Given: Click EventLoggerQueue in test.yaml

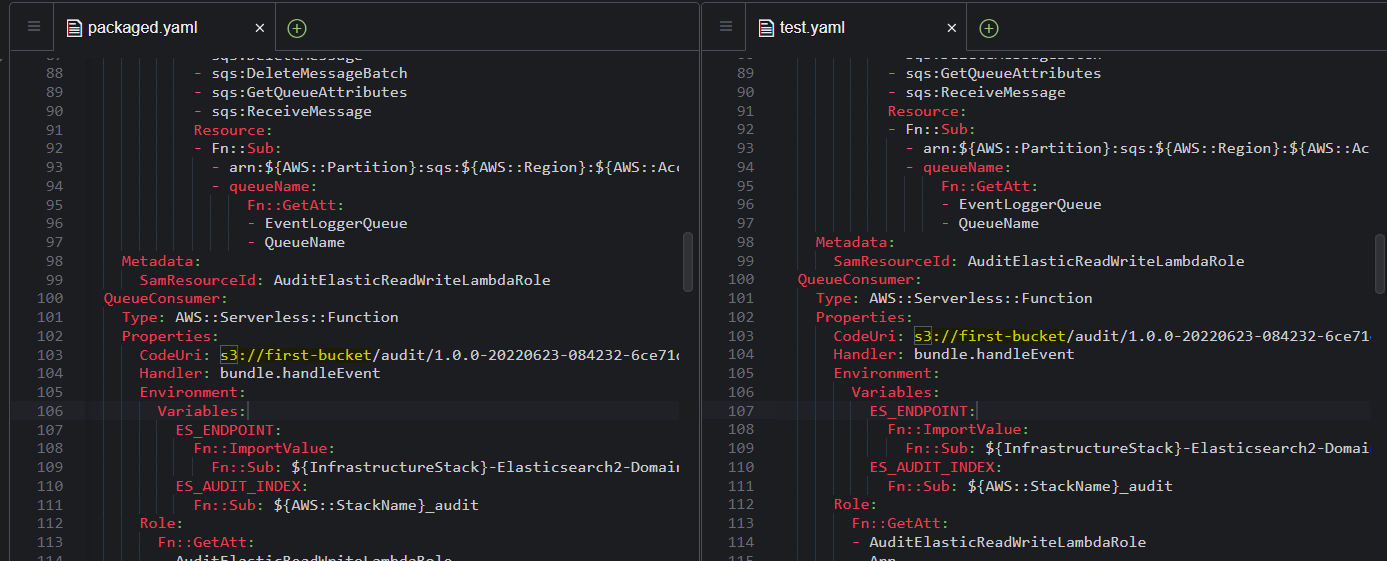Looking at the screenshot, I should click(x=1030, y=204).
